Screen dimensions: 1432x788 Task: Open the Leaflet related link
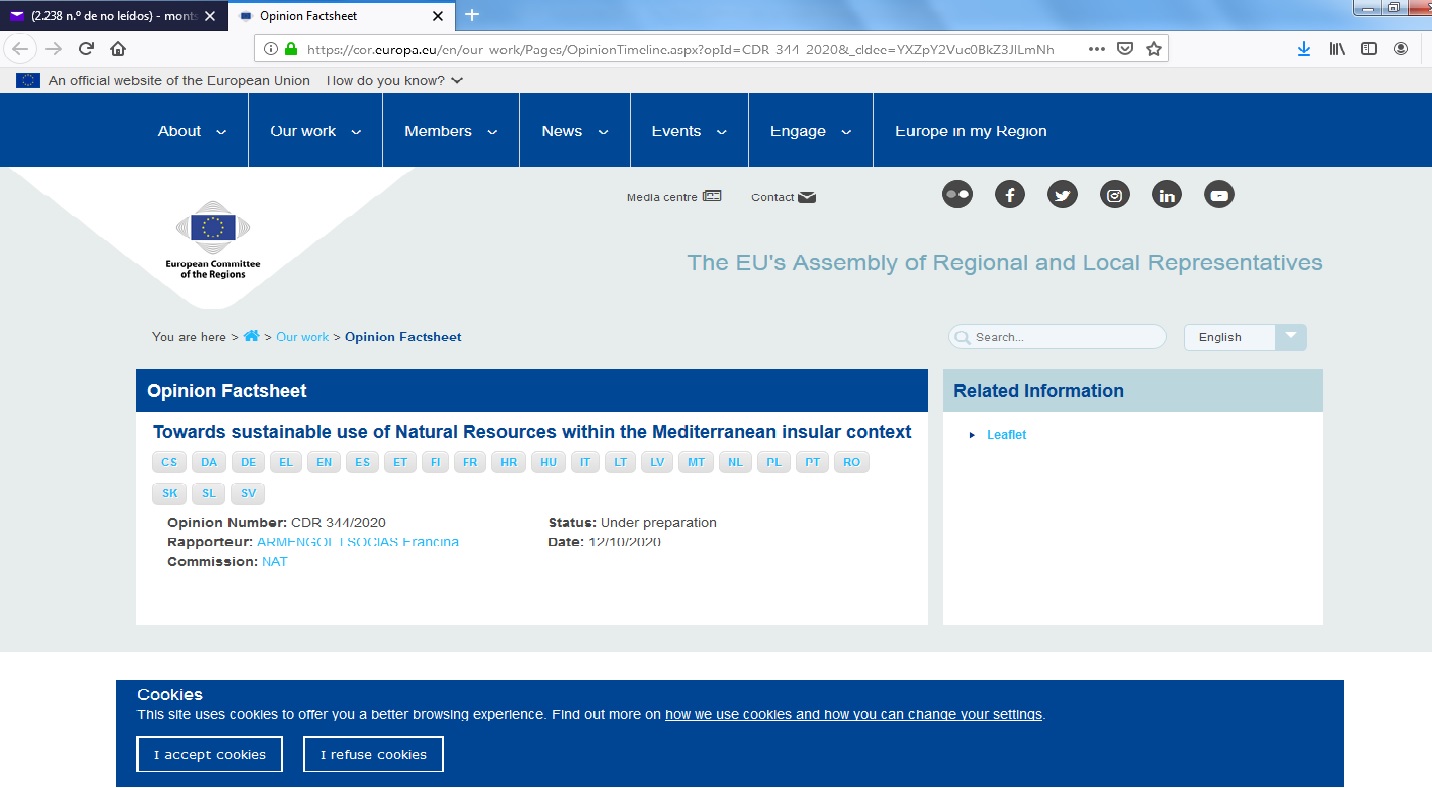(x=1006, y=435)
